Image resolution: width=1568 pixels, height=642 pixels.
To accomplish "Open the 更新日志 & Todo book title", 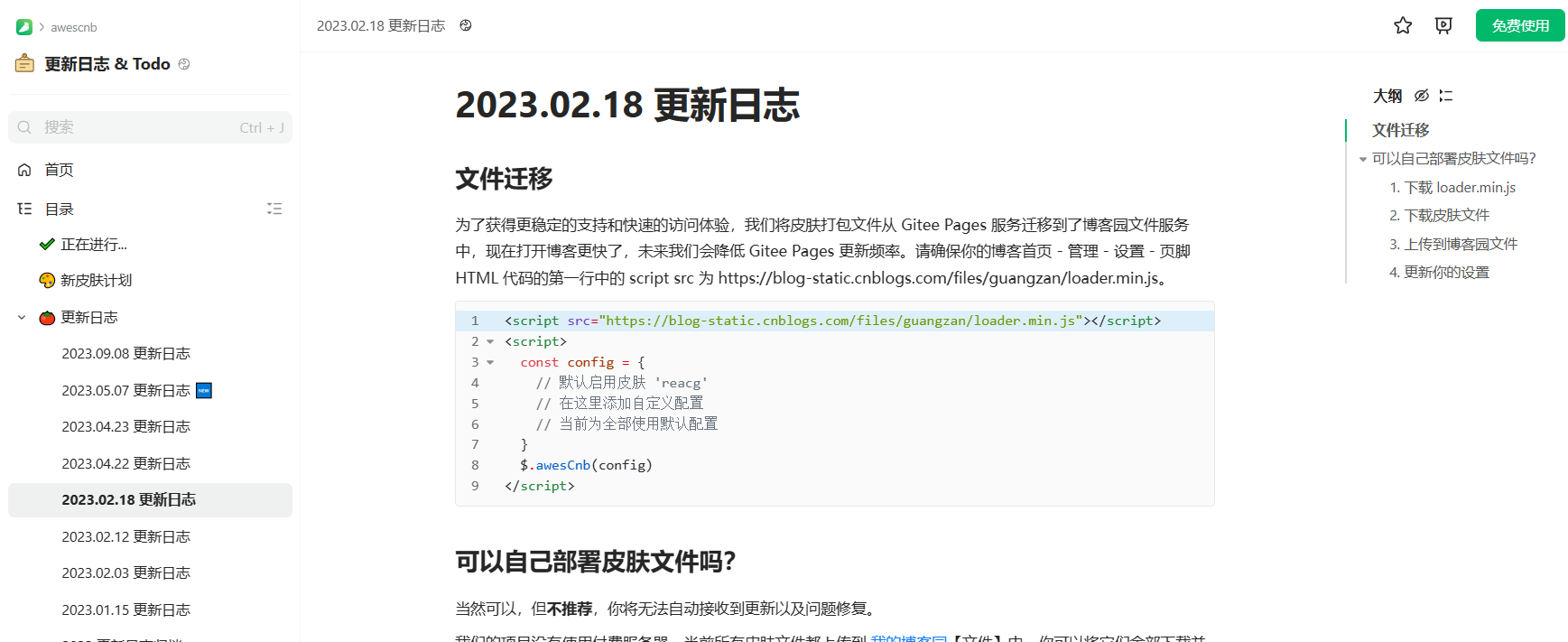I will point(107,64).
